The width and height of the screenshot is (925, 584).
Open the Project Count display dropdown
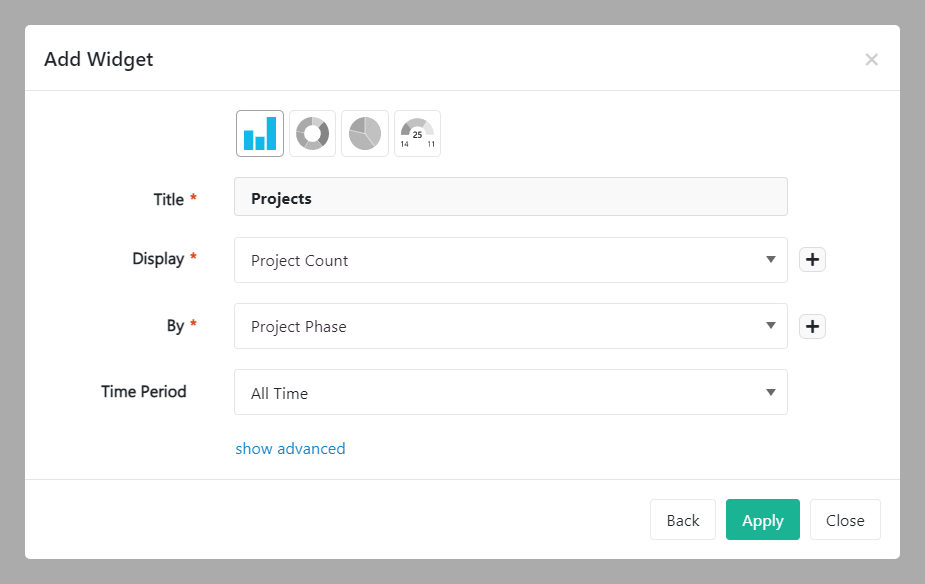(x=510, y=260)
